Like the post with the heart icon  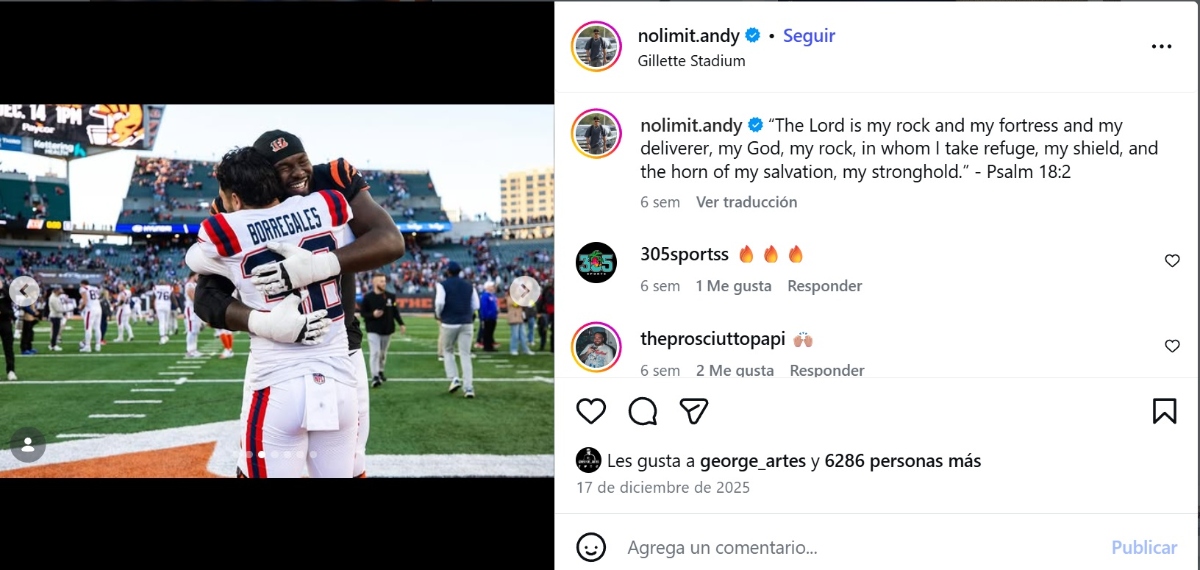591,411
